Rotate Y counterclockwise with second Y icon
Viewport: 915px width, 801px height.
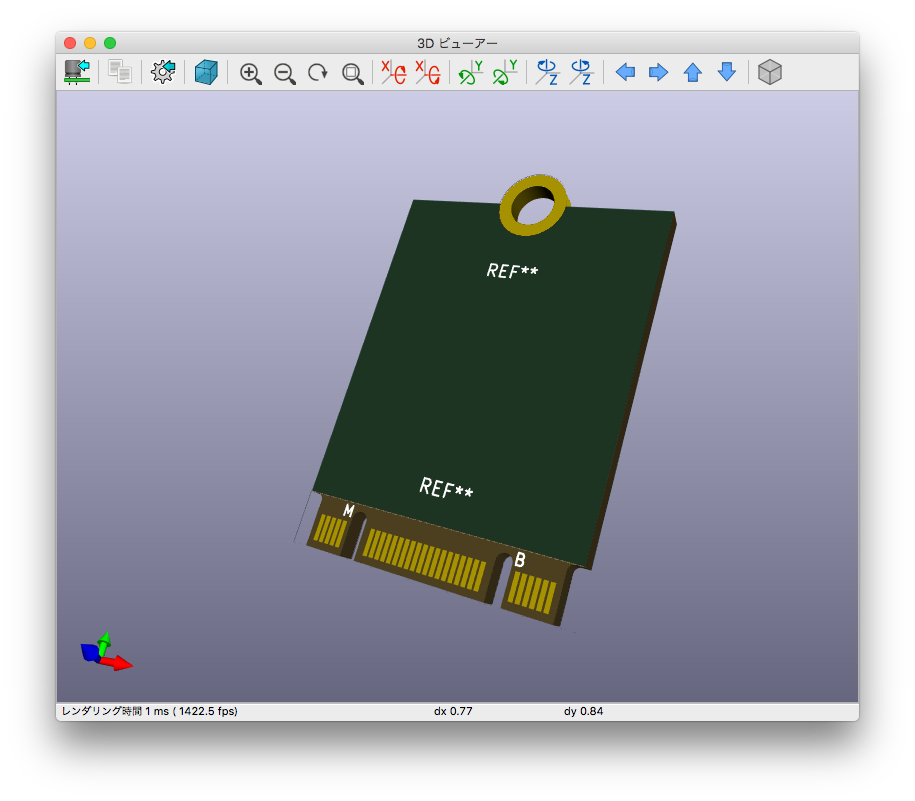[x=505, y=72]
